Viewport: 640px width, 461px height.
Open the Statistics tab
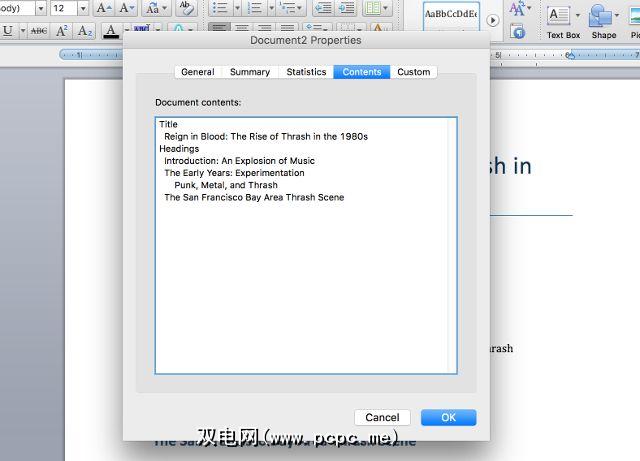[306, 72]
